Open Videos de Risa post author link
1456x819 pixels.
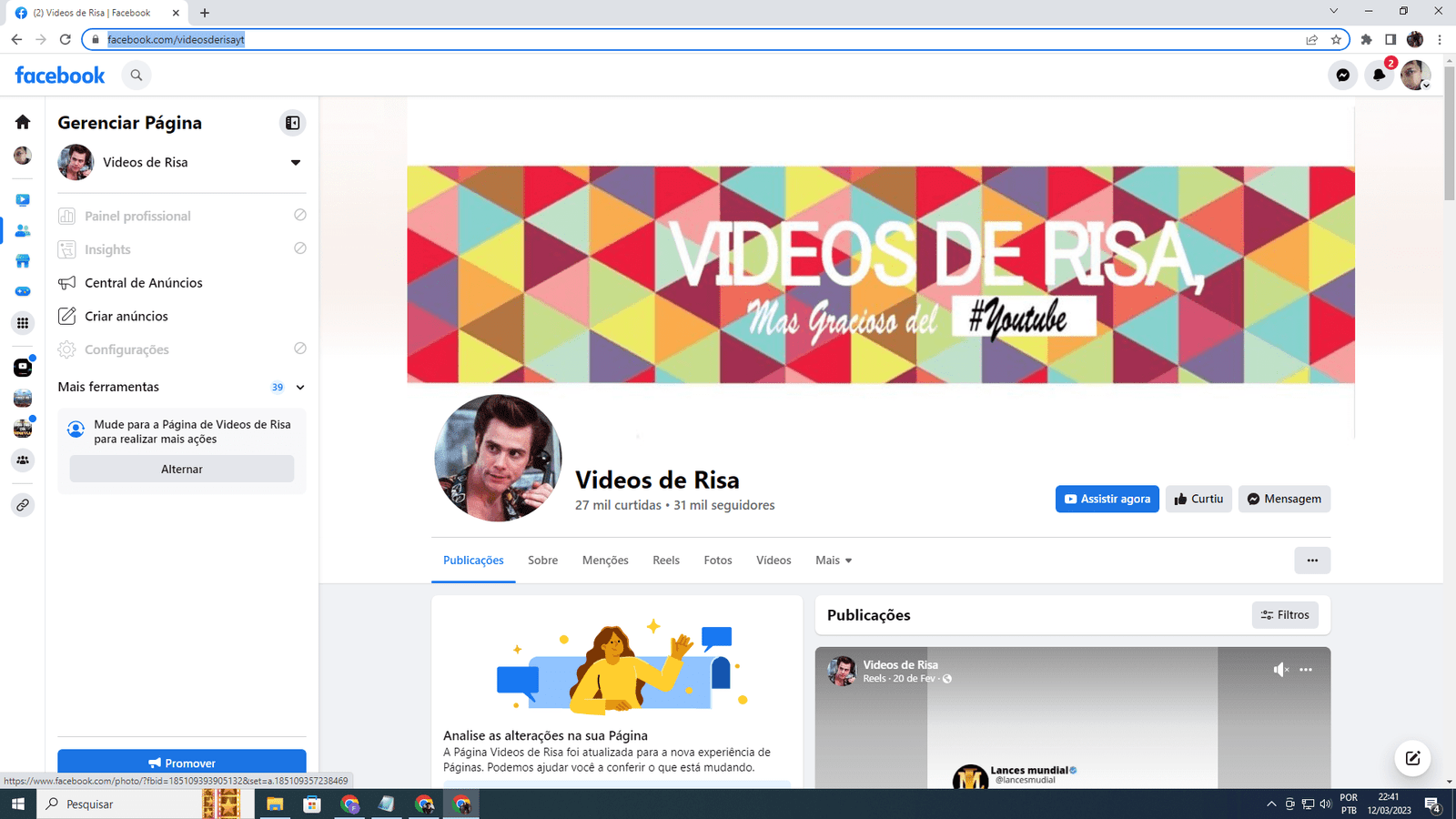[900, 665]
